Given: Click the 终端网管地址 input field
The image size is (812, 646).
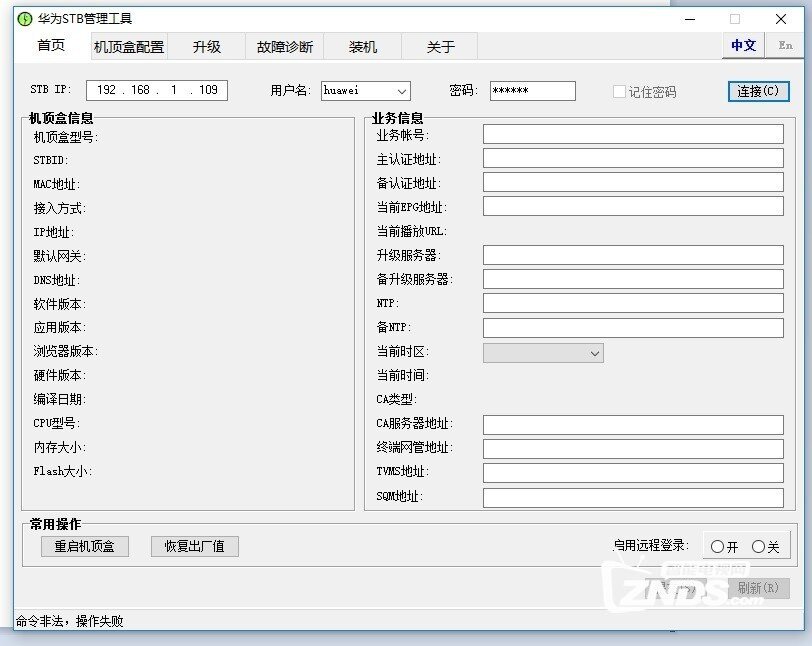Looking at the screenshot, I should click(x=633, y=449).
